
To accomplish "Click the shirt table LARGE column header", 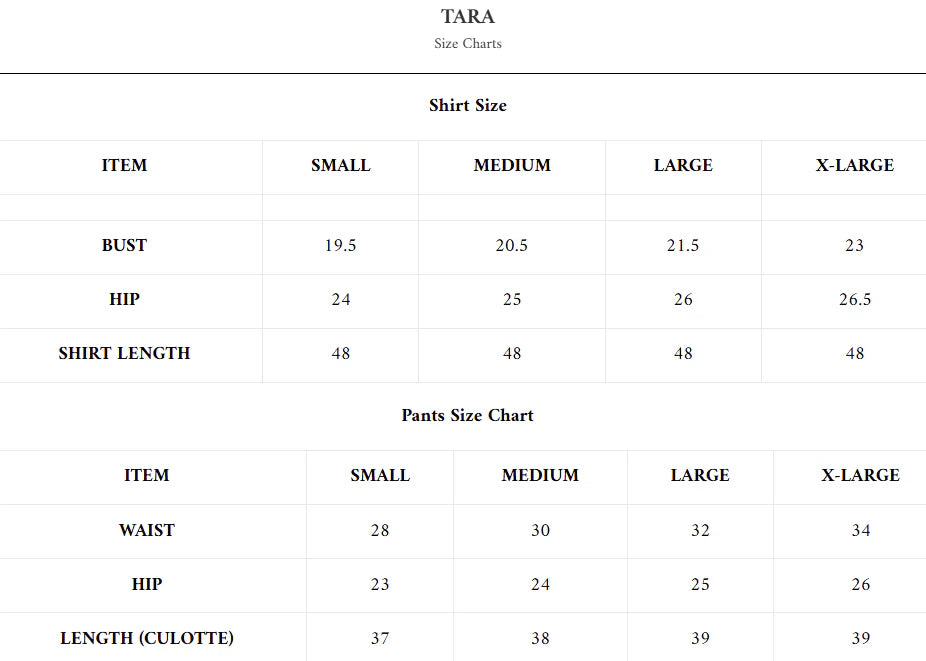I will click(x=683, y=165).
